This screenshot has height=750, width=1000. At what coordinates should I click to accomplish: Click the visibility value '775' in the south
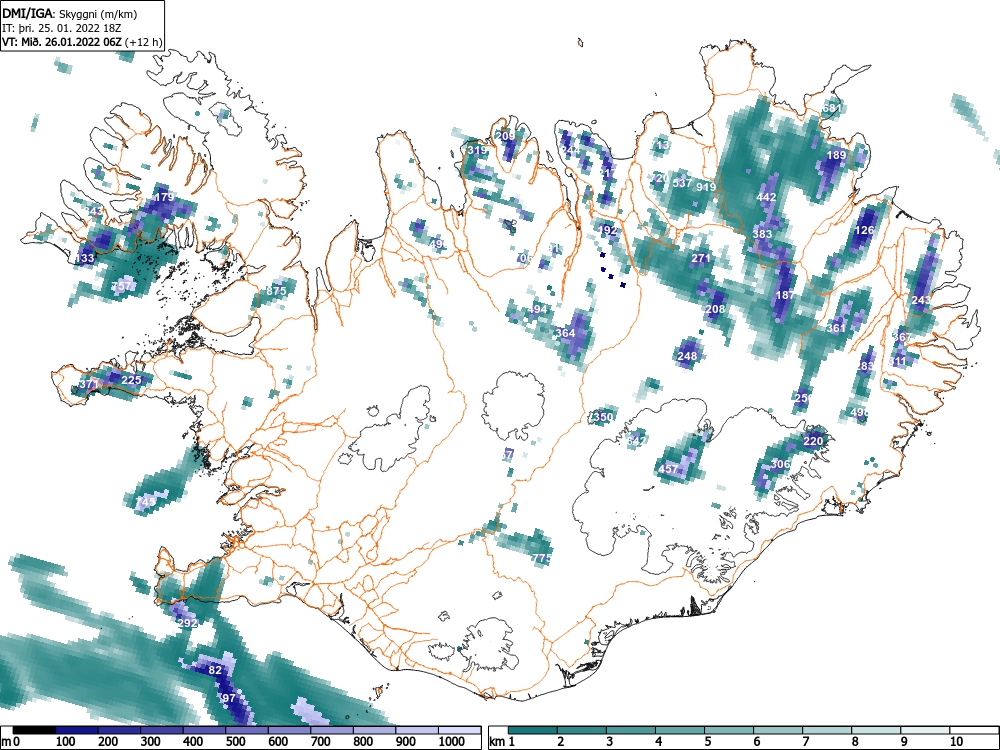click(541, 559)
